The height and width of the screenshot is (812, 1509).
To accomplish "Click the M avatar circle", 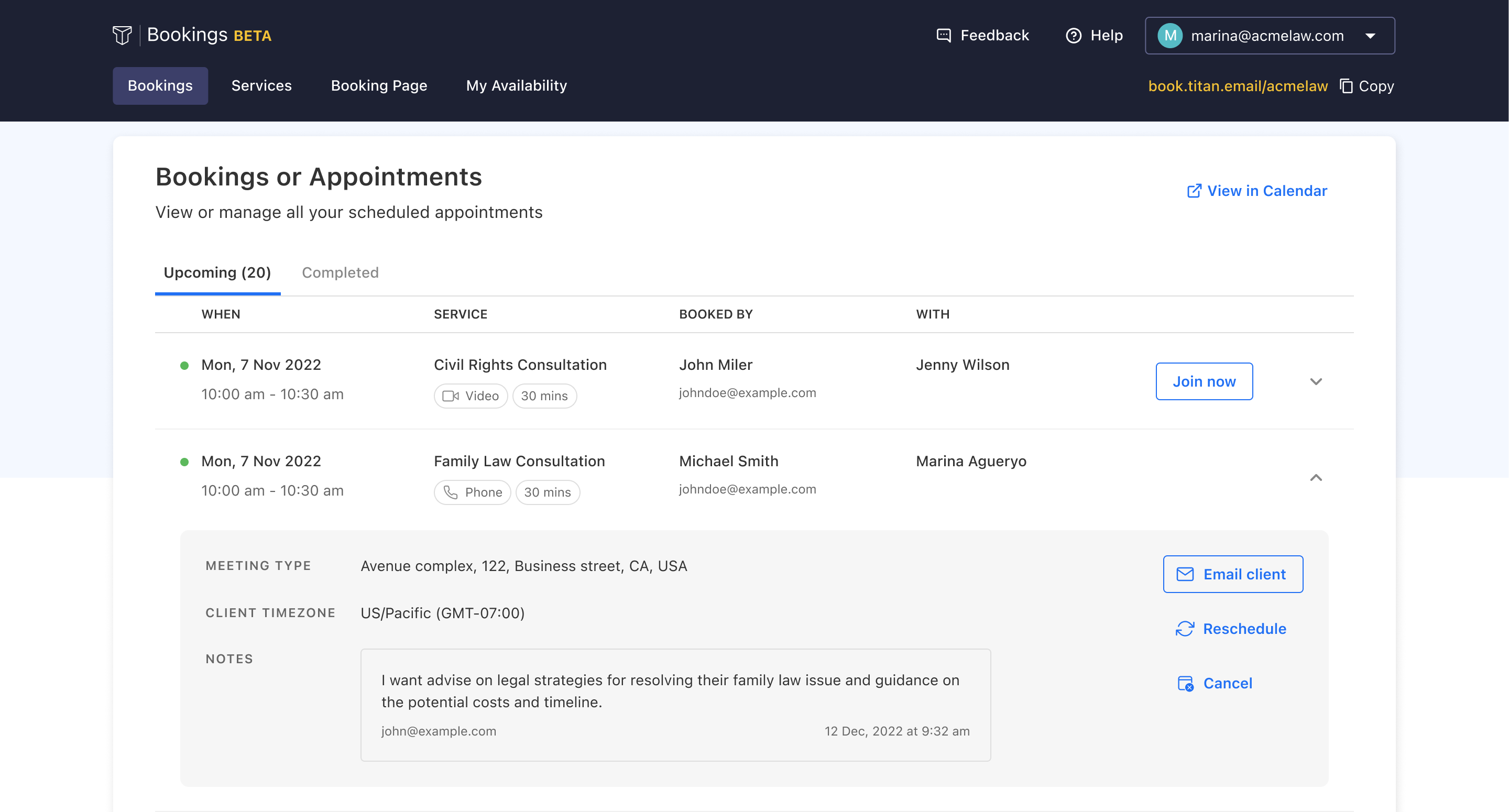I will pyautogui.click(x=1170, y=36).
